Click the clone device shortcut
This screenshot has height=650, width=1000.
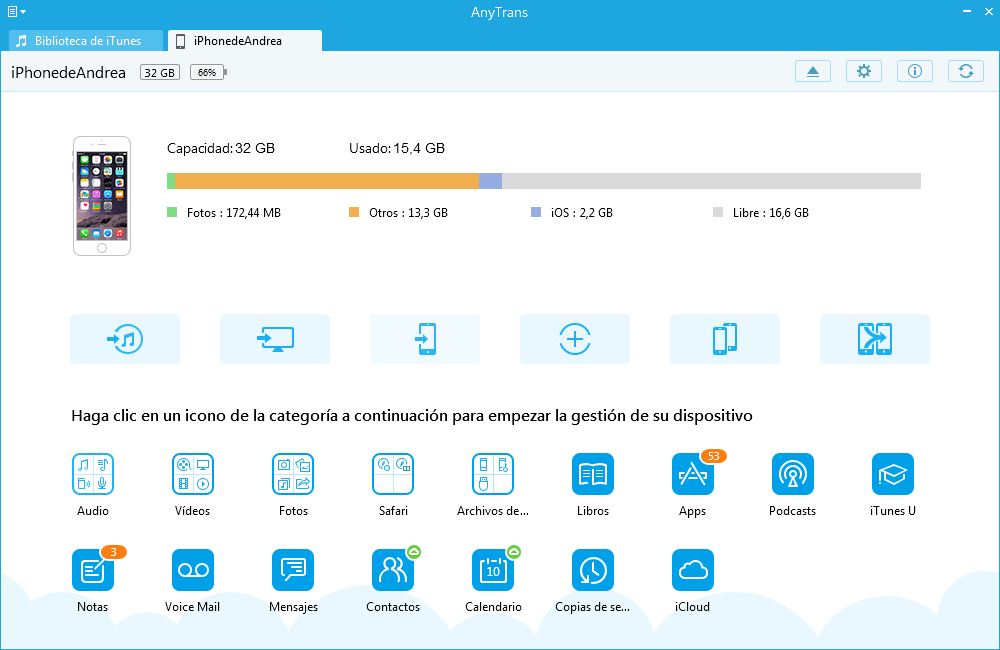[875, 339]
